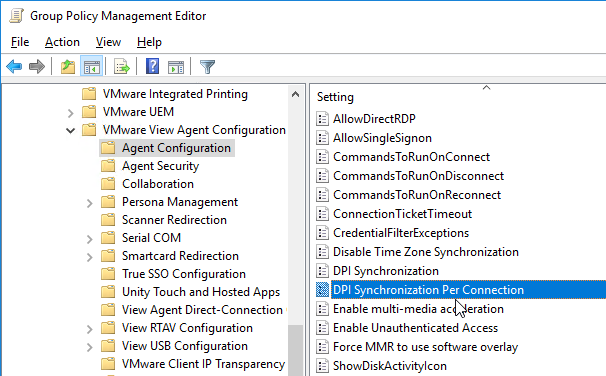The height and width of the screenshot is (376, 606).
Task: Select the AllowSingleSignon setting text
Action: (382, 138)
